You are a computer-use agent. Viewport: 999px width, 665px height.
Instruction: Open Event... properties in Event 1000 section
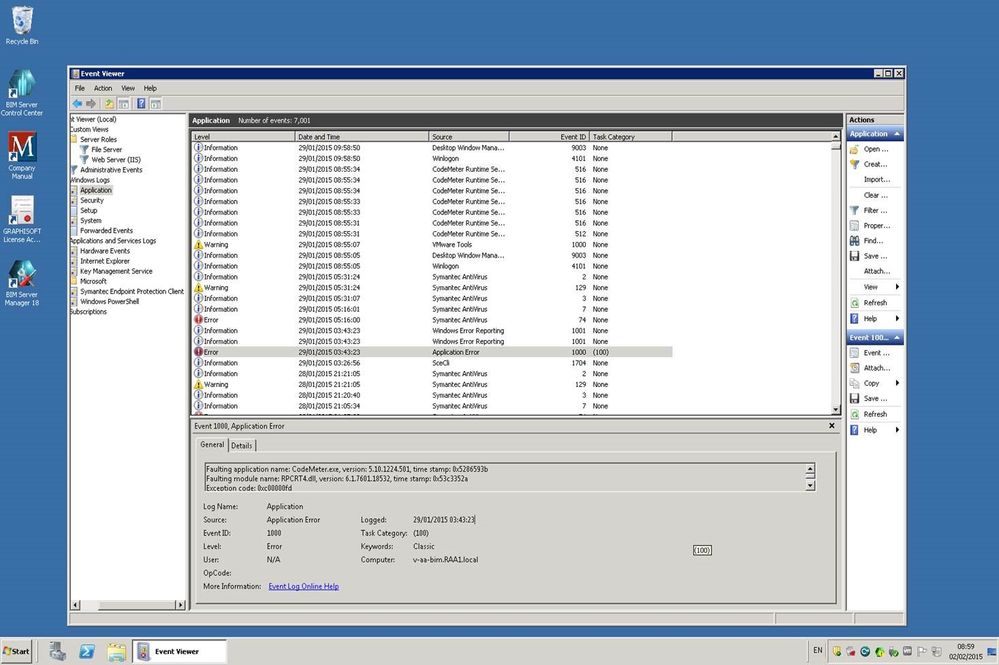pos(875,353)
